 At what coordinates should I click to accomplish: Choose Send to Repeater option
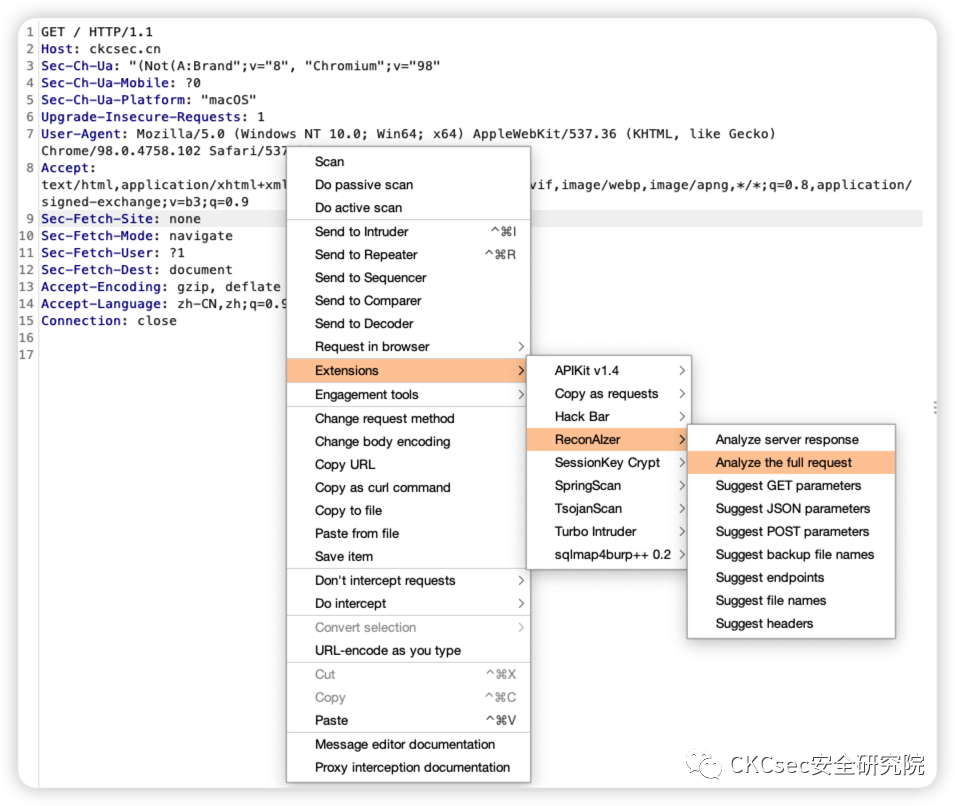tap(366, 255)
